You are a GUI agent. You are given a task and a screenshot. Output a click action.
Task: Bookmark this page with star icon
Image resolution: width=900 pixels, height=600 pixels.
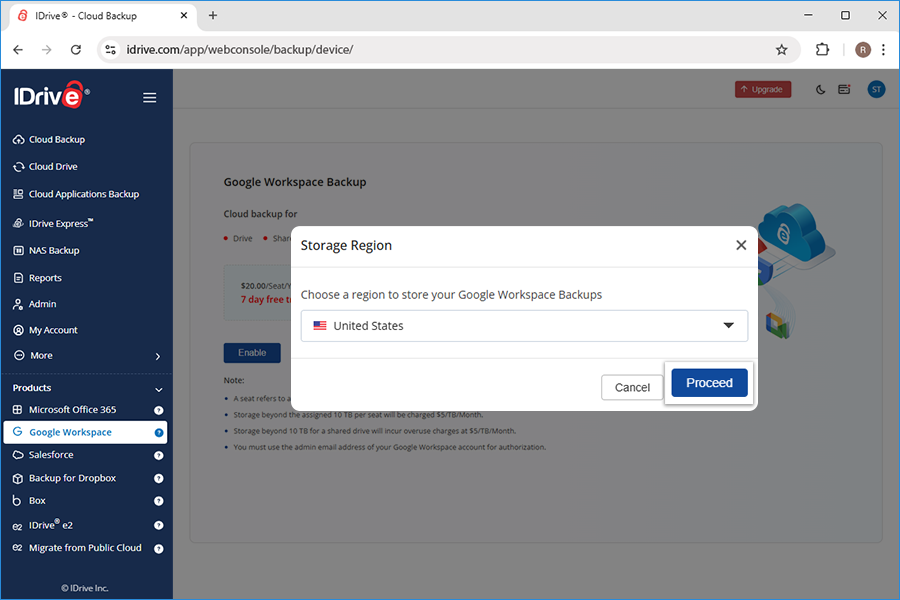coord(781,50)
